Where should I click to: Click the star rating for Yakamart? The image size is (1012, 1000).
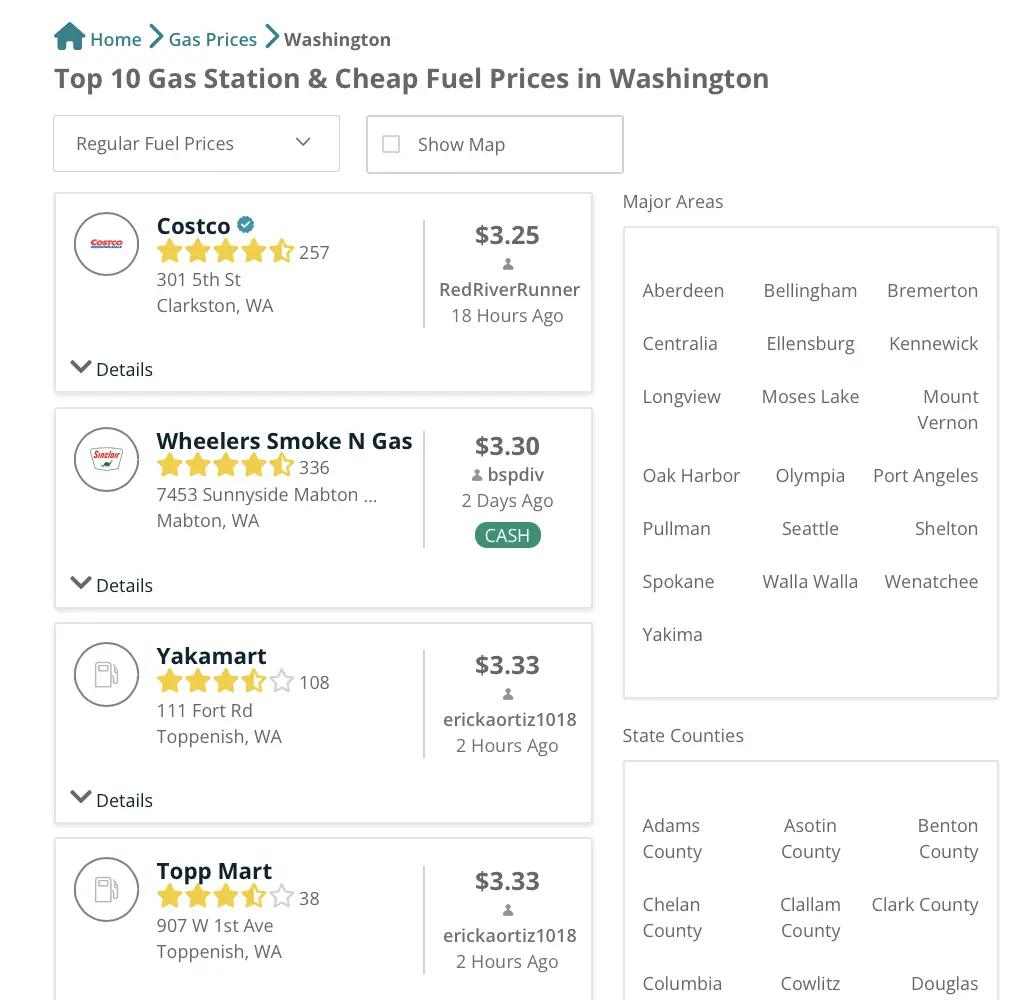tap(225, 682)
